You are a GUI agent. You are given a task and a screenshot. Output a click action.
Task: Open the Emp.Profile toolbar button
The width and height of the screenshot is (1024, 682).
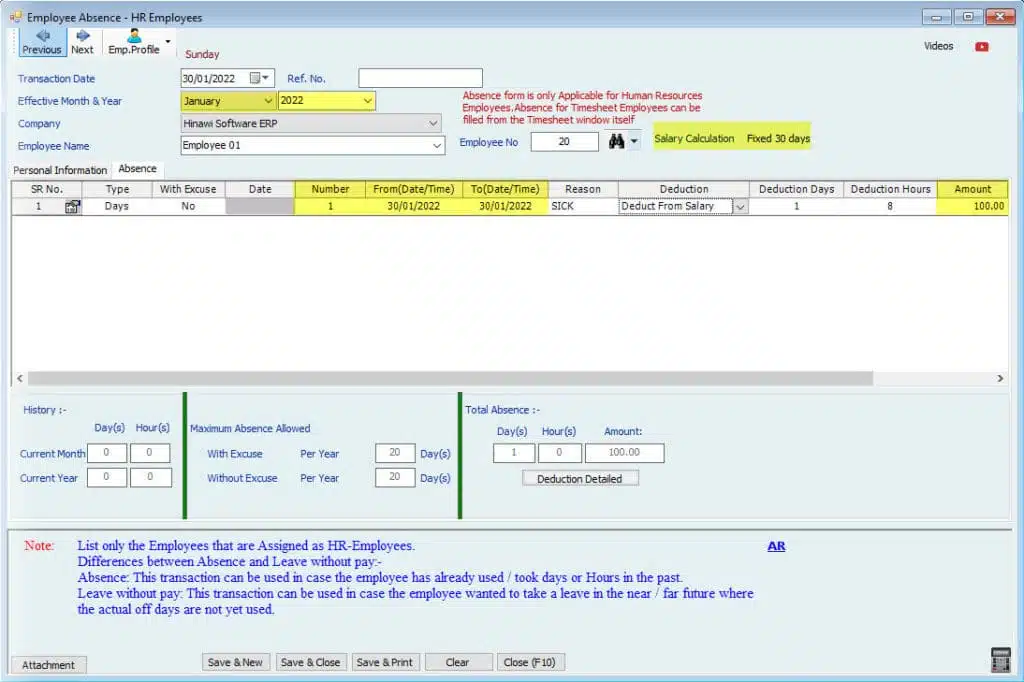[x=134, y=42]
